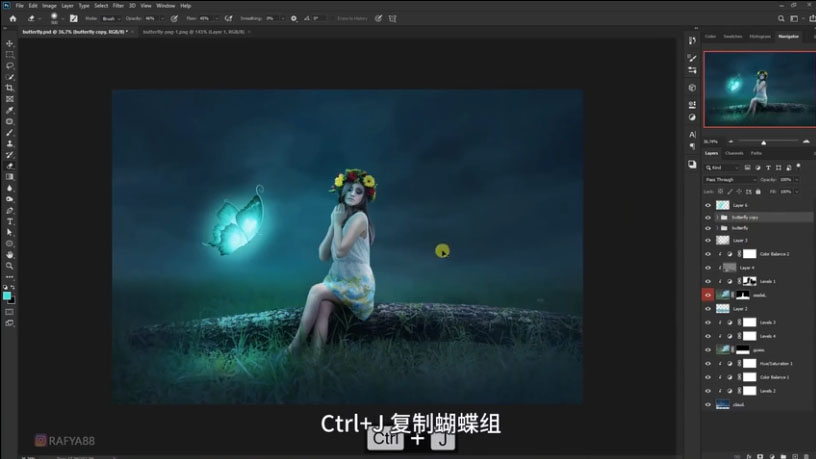816x459 pixels.
Task: Select the Brush tool in toolbox
Action: pyautogui.click(x=9, y=133)
